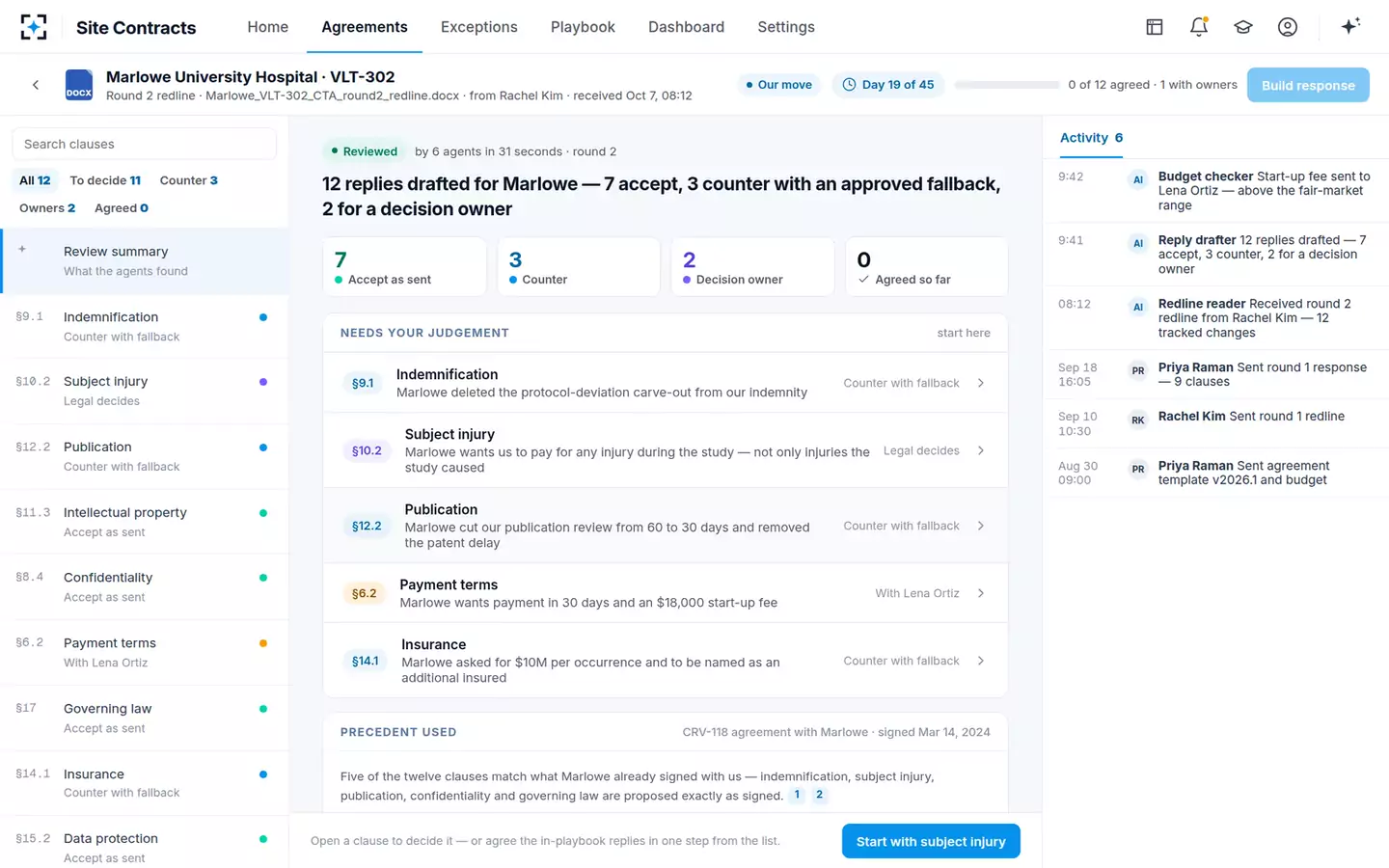The image size is (1389, 868).
Task: Expand the Payment terms row chevron
Action: tap(981, 593)
